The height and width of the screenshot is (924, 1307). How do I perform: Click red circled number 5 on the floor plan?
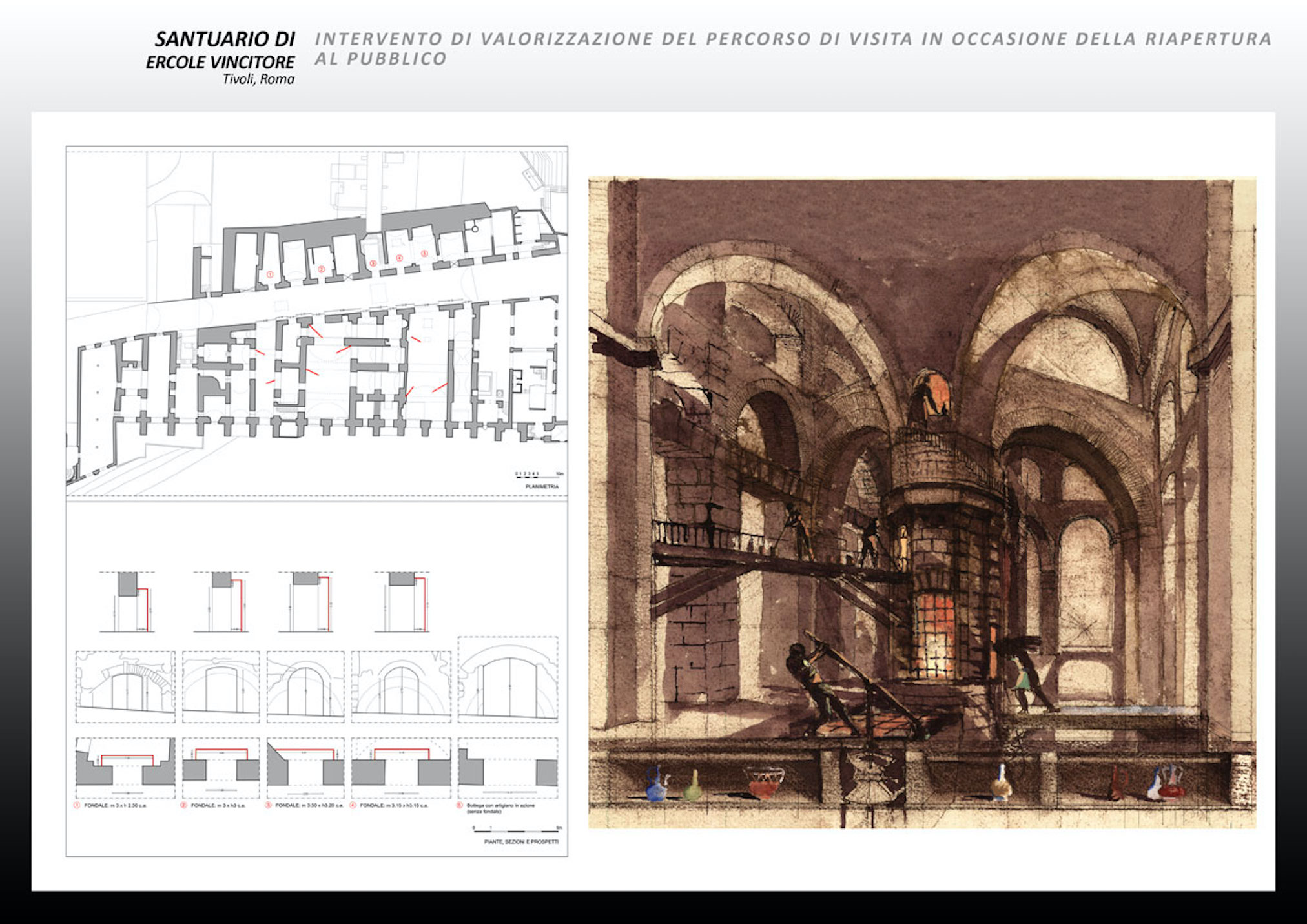coord(424,254)
